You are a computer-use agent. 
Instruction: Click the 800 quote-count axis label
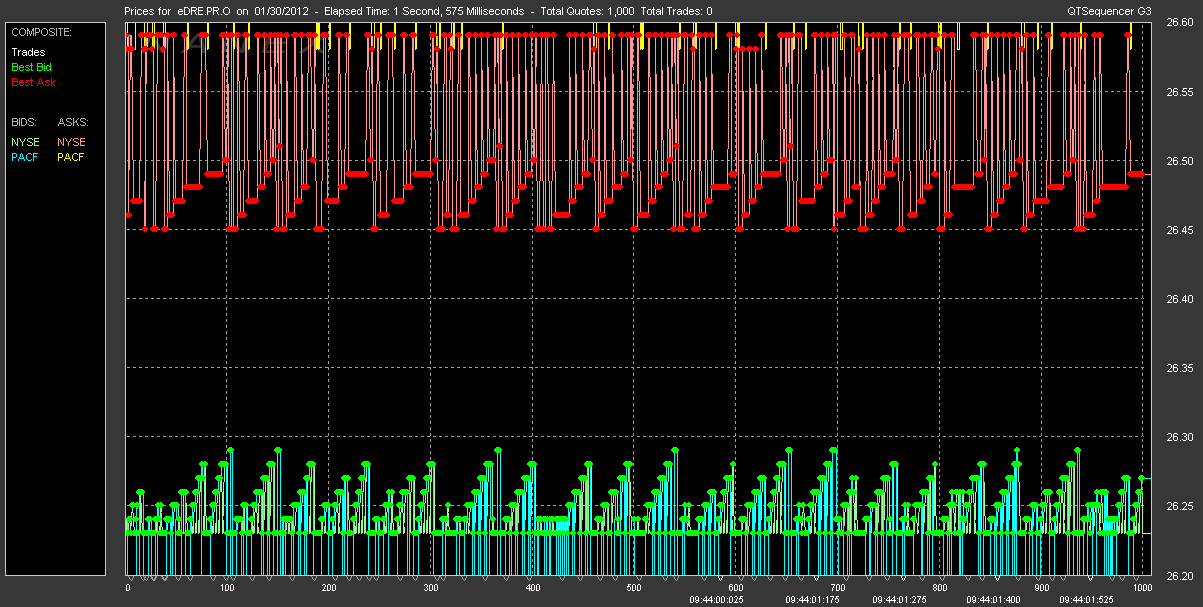click(939, 588)
